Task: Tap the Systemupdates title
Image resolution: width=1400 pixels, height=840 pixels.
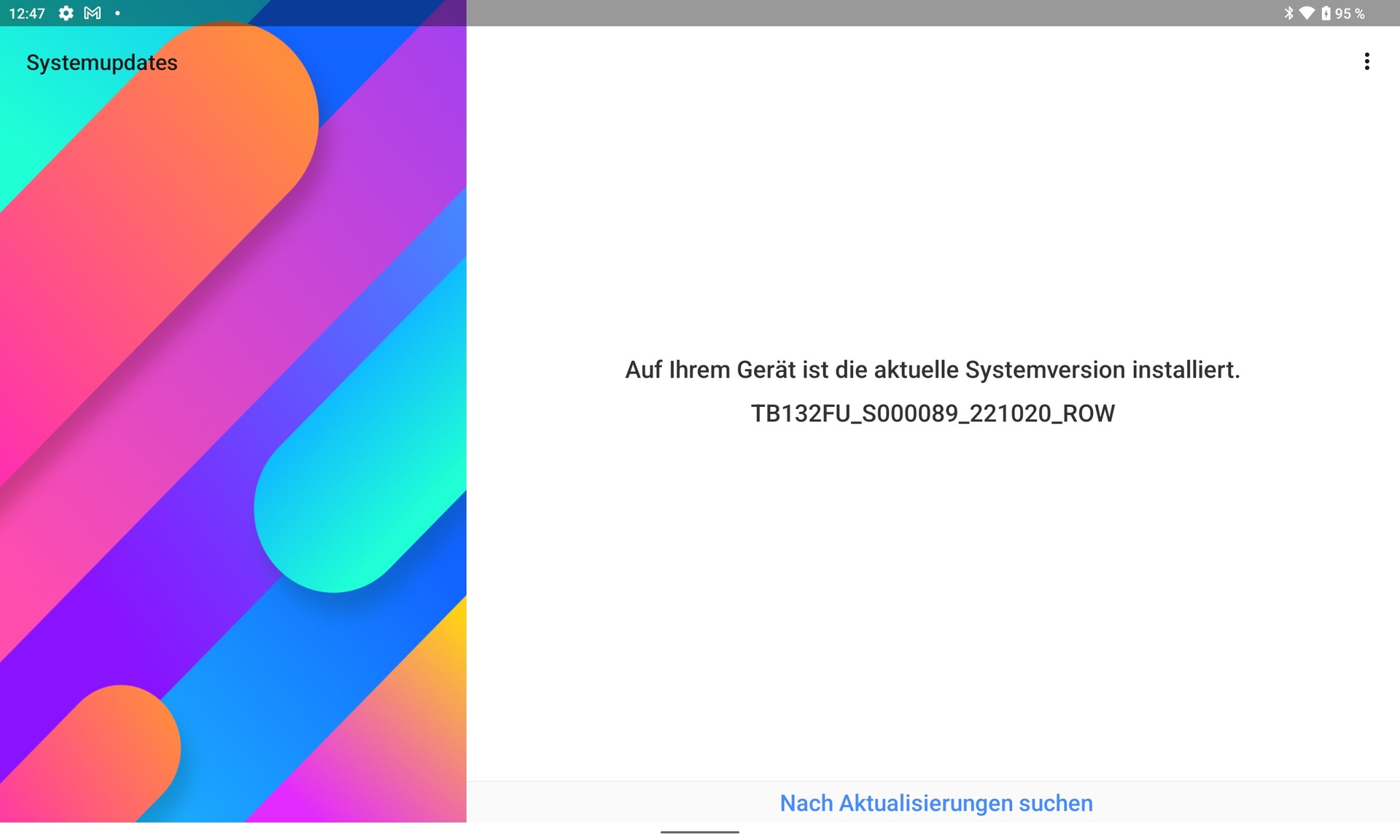Action: pyautogui.click(x=102, y=63)
